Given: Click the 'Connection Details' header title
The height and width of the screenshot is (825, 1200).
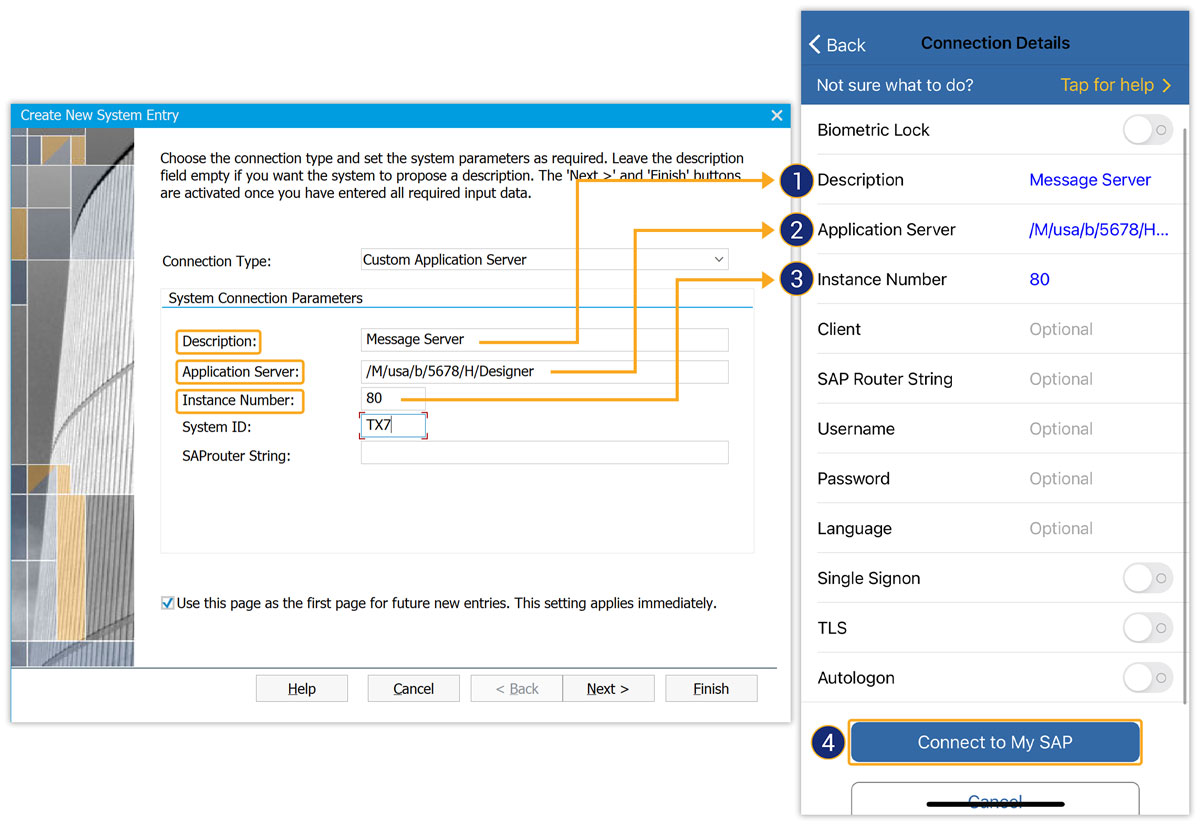Looking at the screenshot, I should (995, 43).
